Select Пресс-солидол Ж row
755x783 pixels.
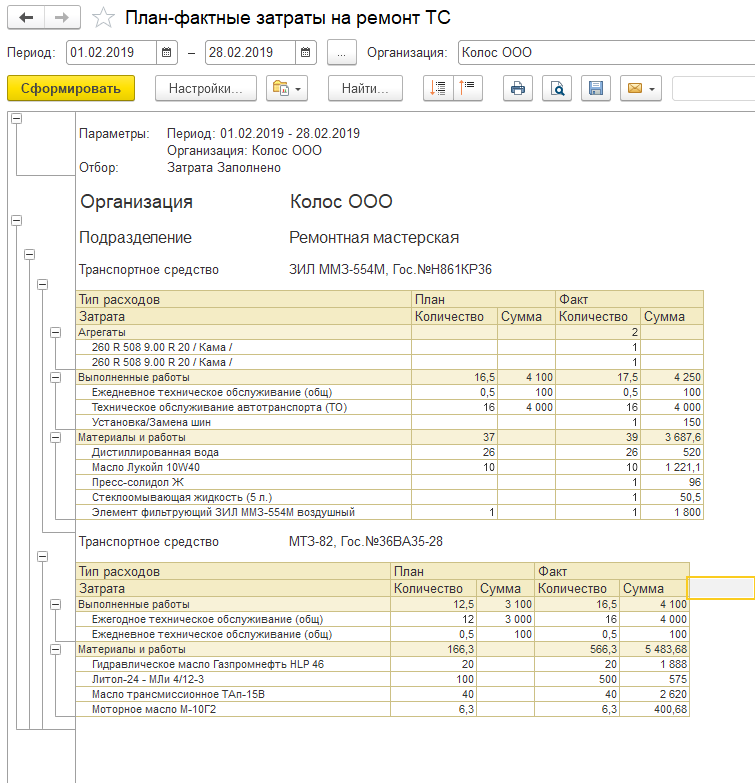pyautogui.click(x=389, y=482)
